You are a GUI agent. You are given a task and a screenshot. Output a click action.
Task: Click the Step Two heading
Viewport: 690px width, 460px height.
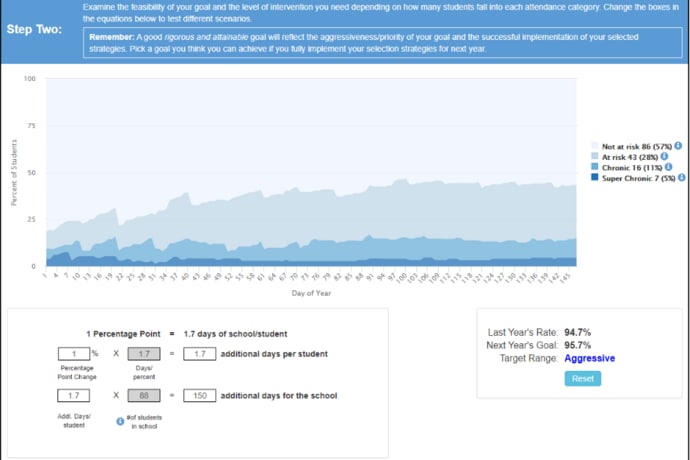click(x=35, y=28)
